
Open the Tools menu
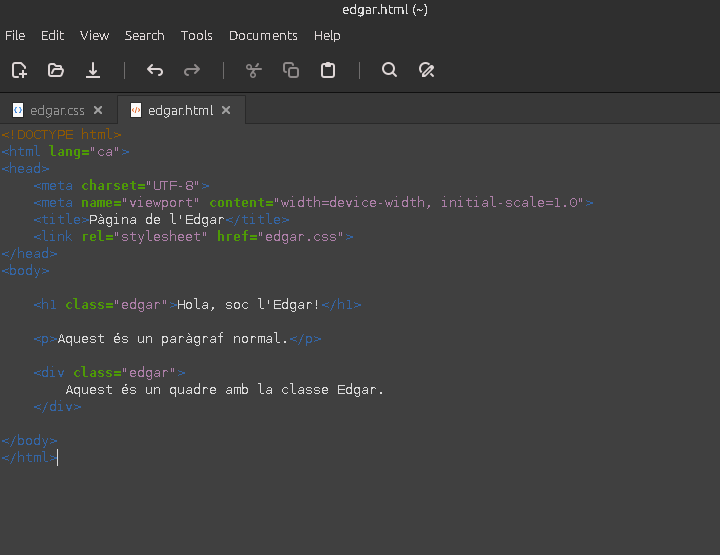[196, 35]
